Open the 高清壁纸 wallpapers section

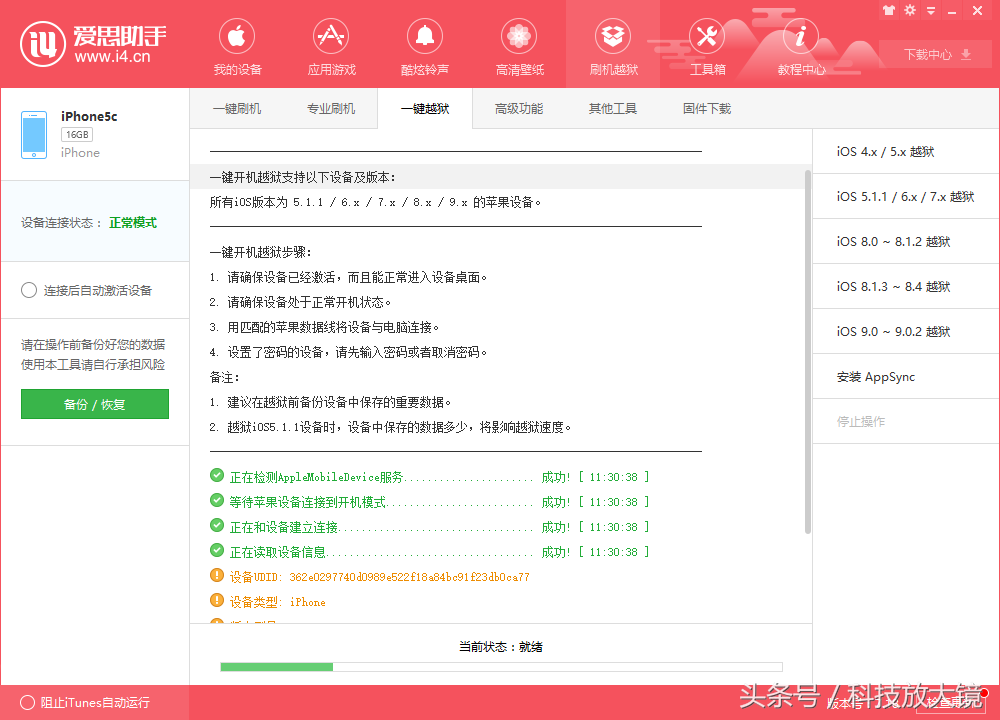click(x=518, y=45)
